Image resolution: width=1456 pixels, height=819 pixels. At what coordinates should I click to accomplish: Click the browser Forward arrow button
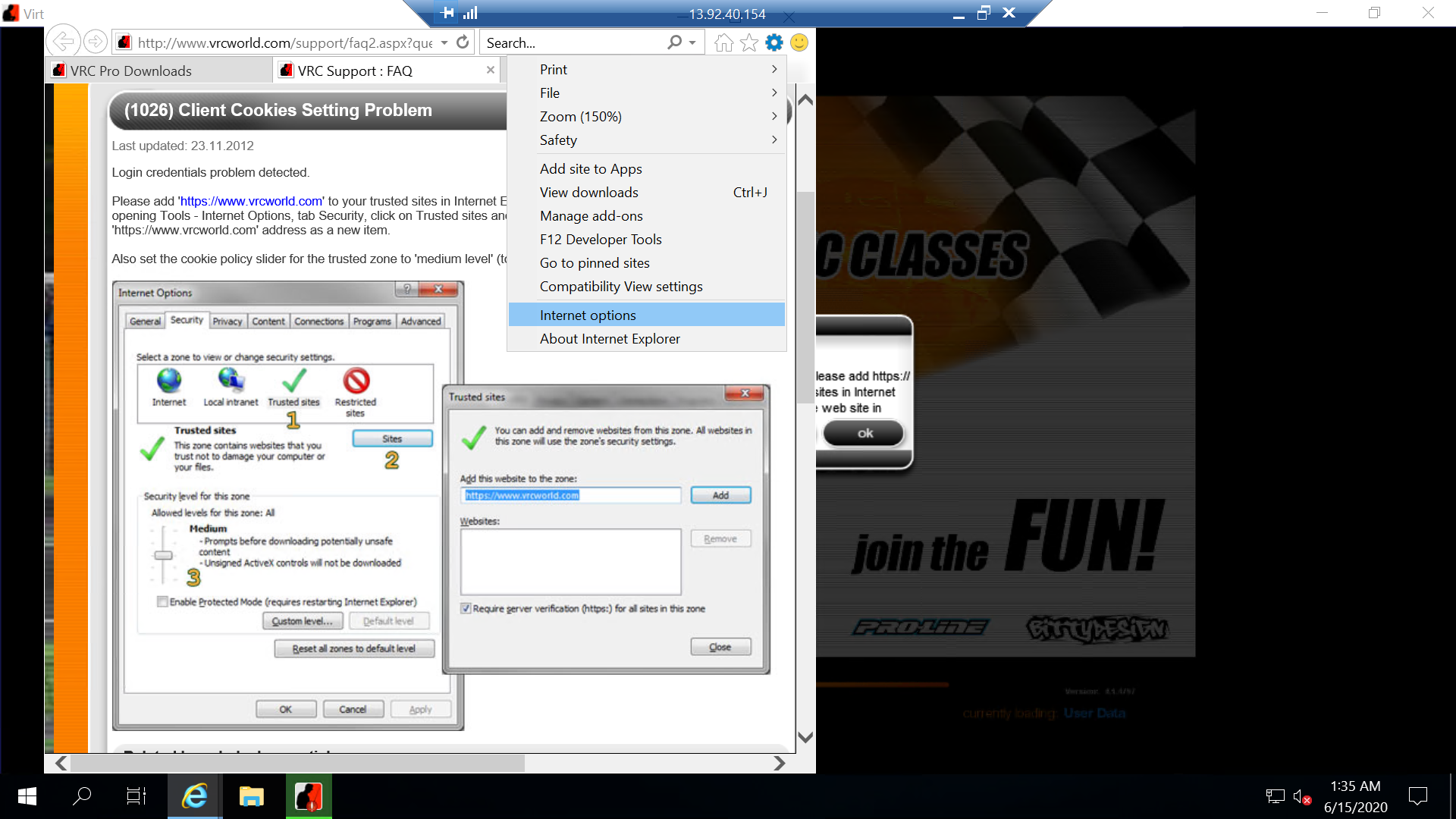[95, 42]
